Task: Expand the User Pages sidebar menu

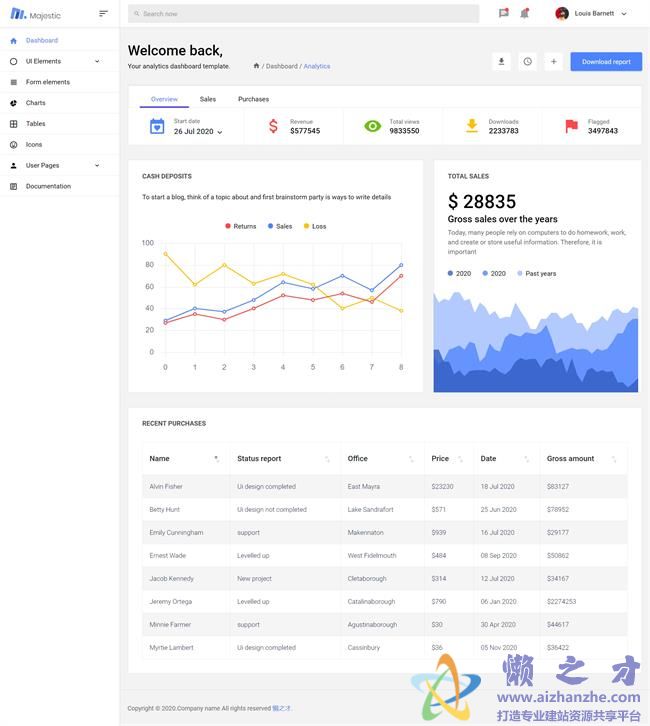Action: pyautogui.click(x=59, y=165)
